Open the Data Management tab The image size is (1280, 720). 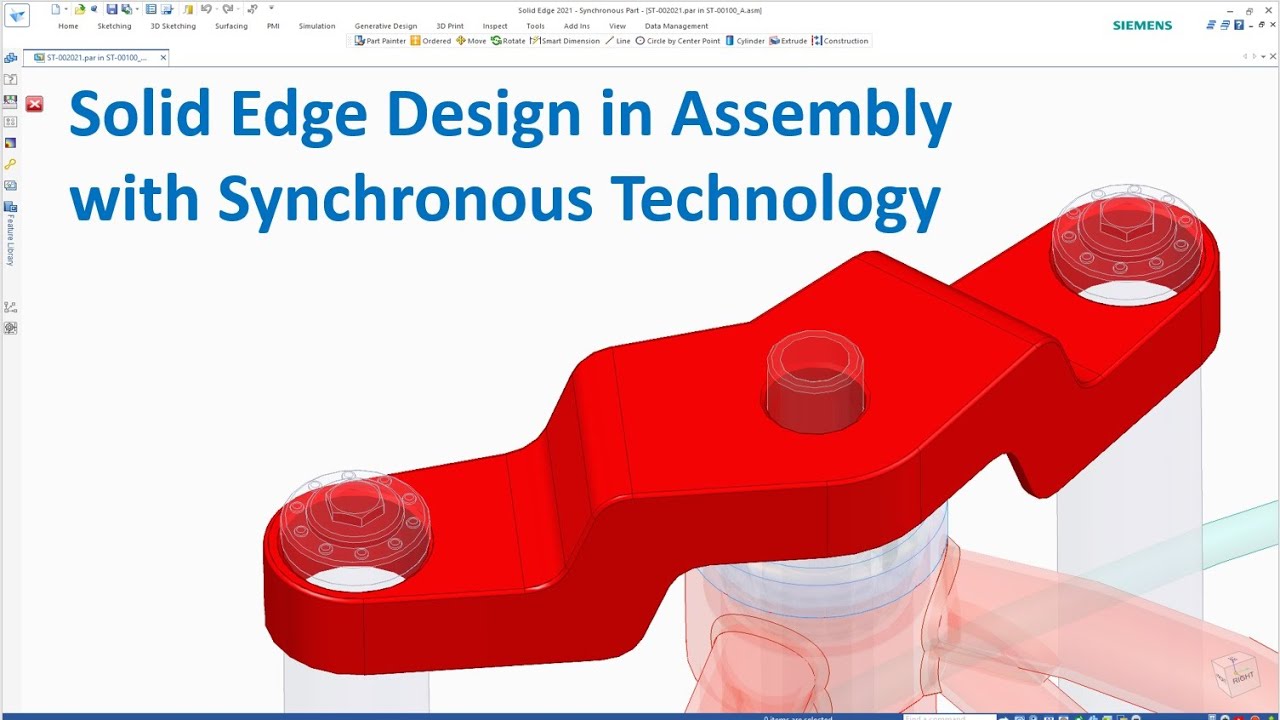[676, 26]
